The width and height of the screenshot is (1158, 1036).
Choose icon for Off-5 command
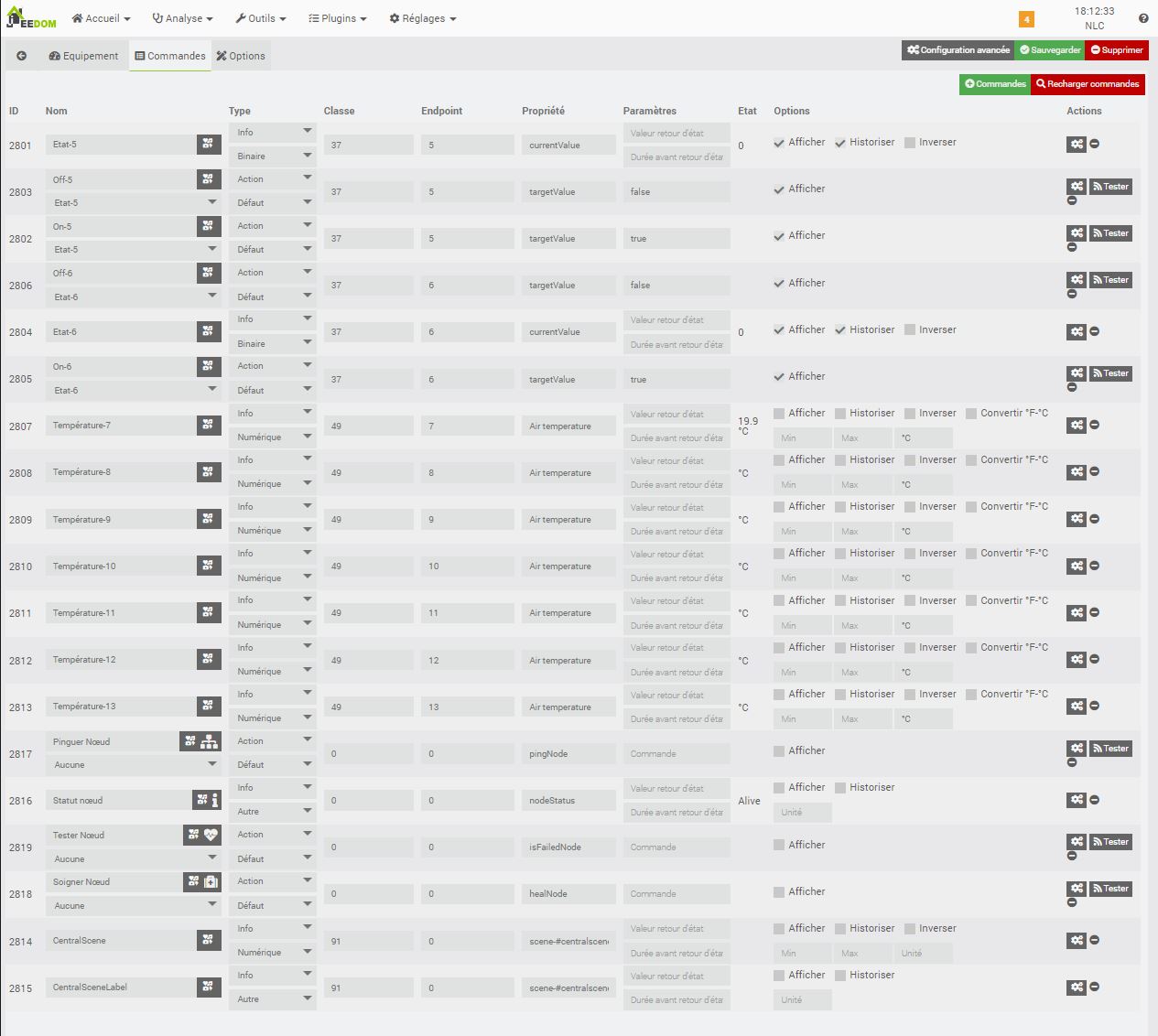point(209,179)
